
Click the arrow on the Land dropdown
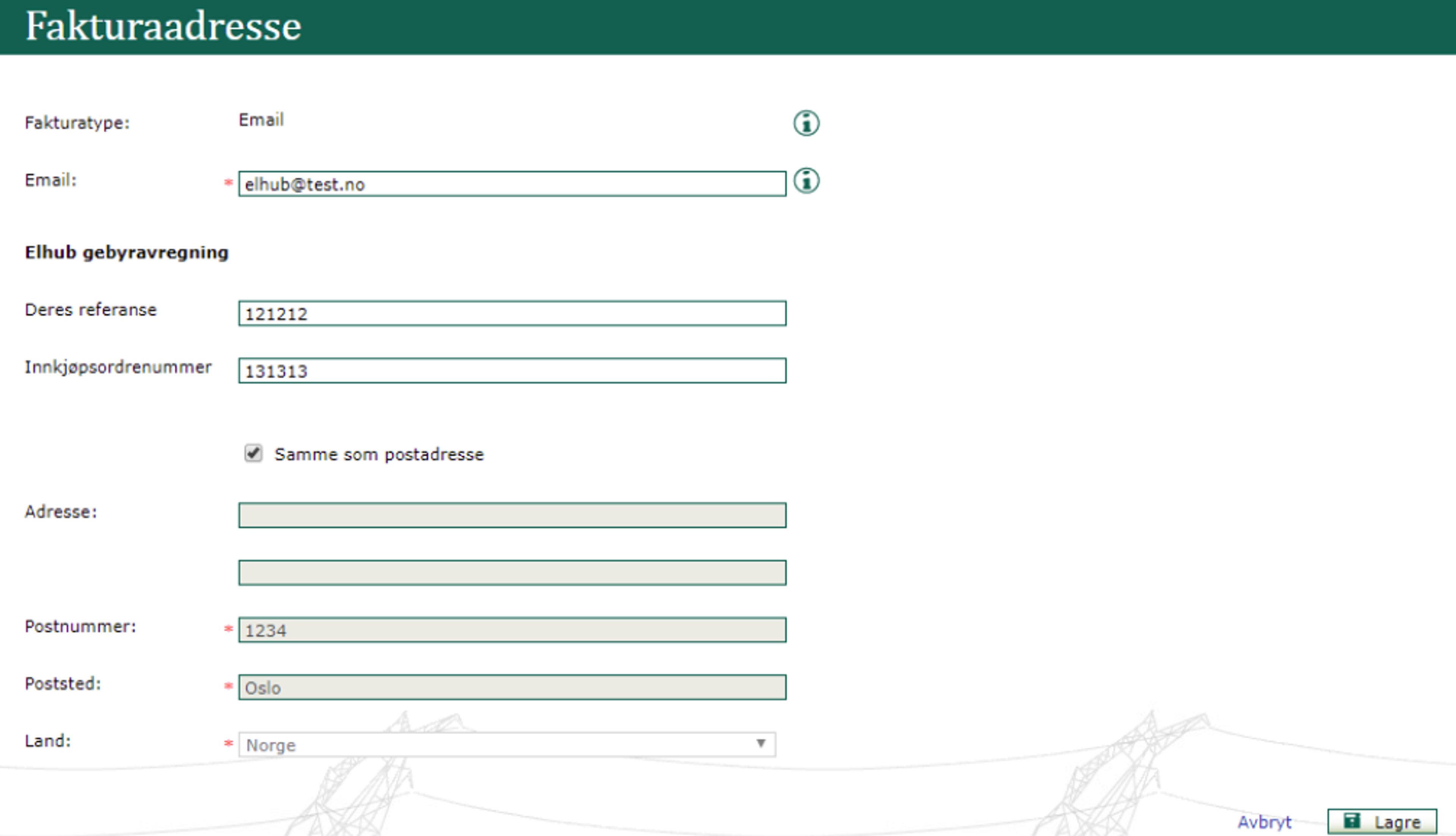(x=761, y=743)
